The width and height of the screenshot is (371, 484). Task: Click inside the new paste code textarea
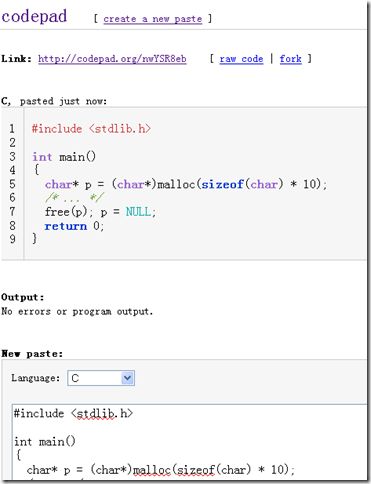[190, 442]
